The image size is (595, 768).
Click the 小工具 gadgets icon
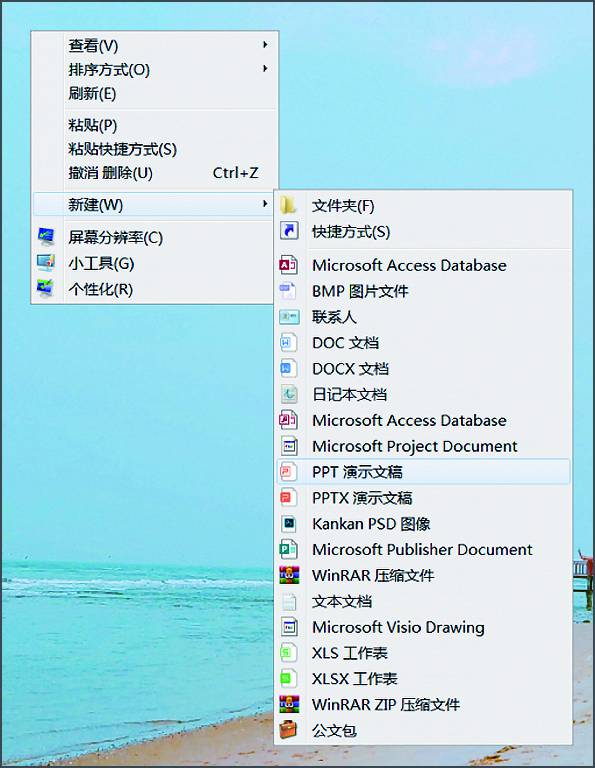click(47, 263)
